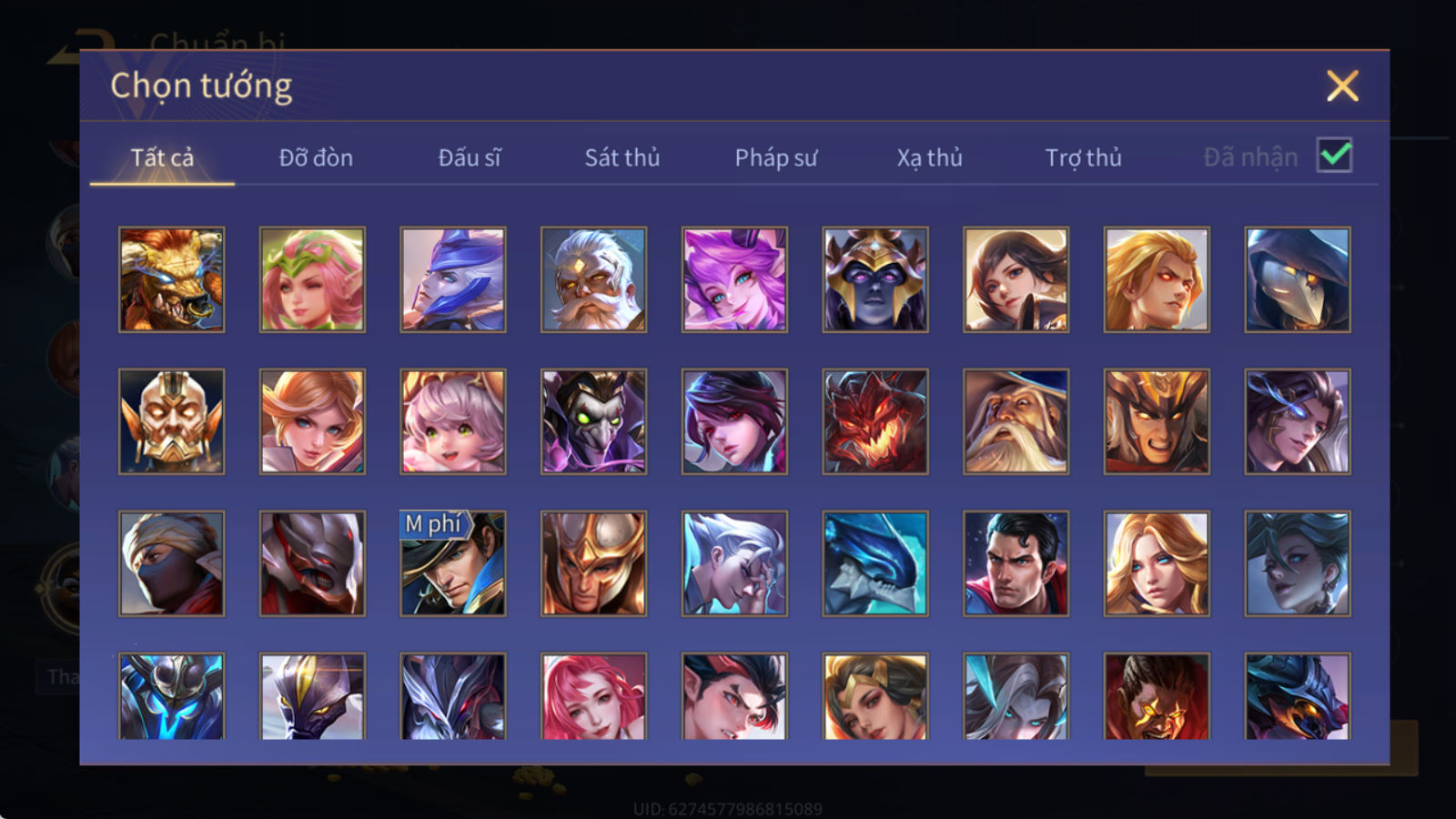Switch to the 'Đỡ đòn' tab
This screenshot has width=1456, height=819.
pyautogui.click(x=316, y=157)
